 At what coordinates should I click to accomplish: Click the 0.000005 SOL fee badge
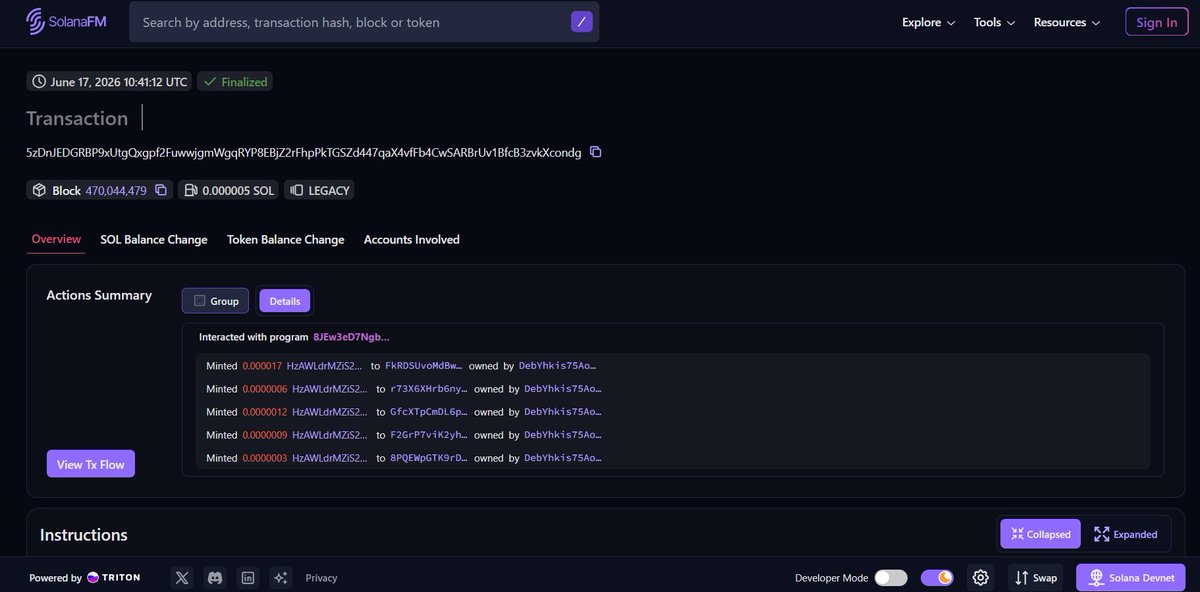230,190
